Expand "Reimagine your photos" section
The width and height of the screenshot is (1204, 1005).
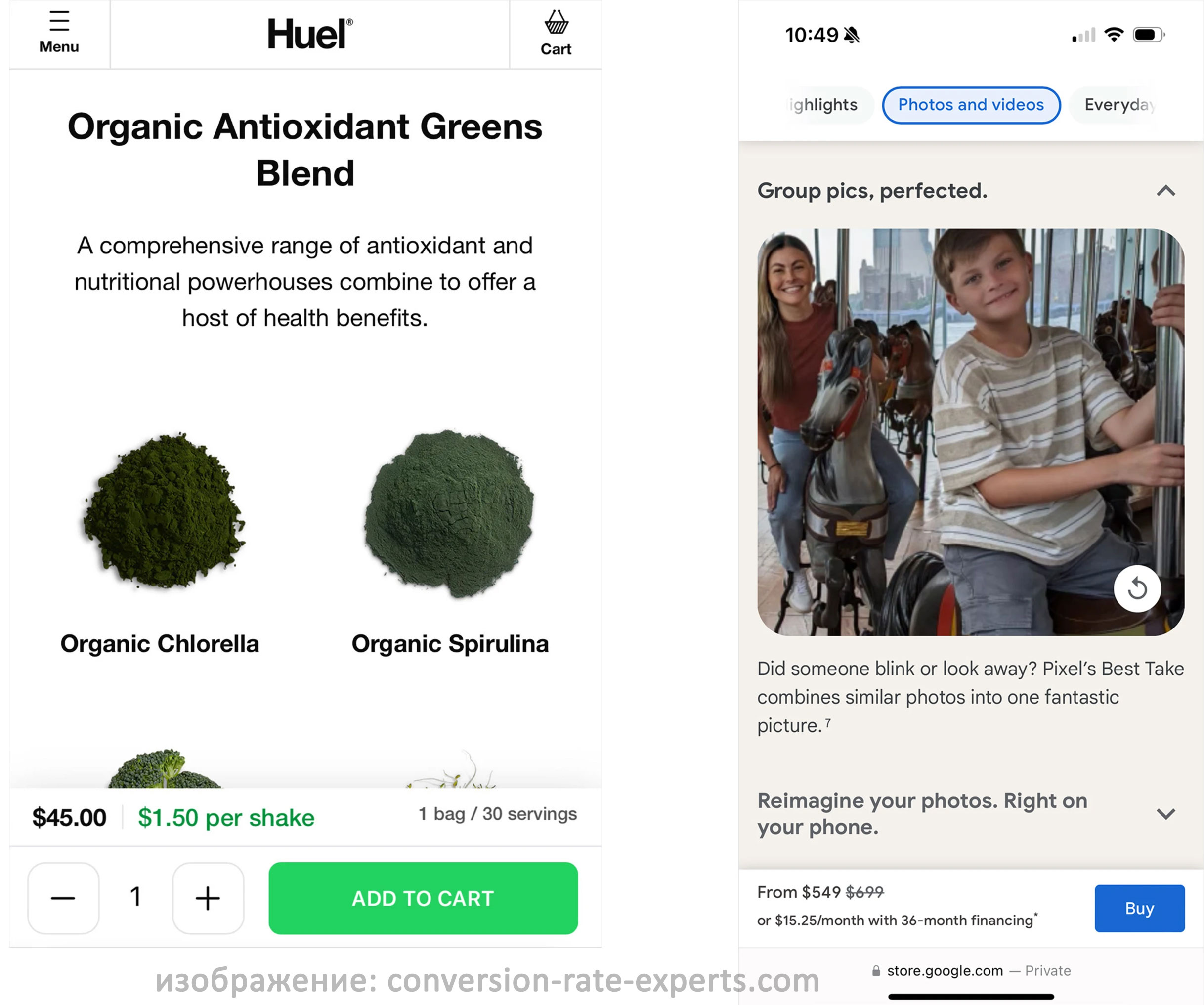(x=1165, y=813)
